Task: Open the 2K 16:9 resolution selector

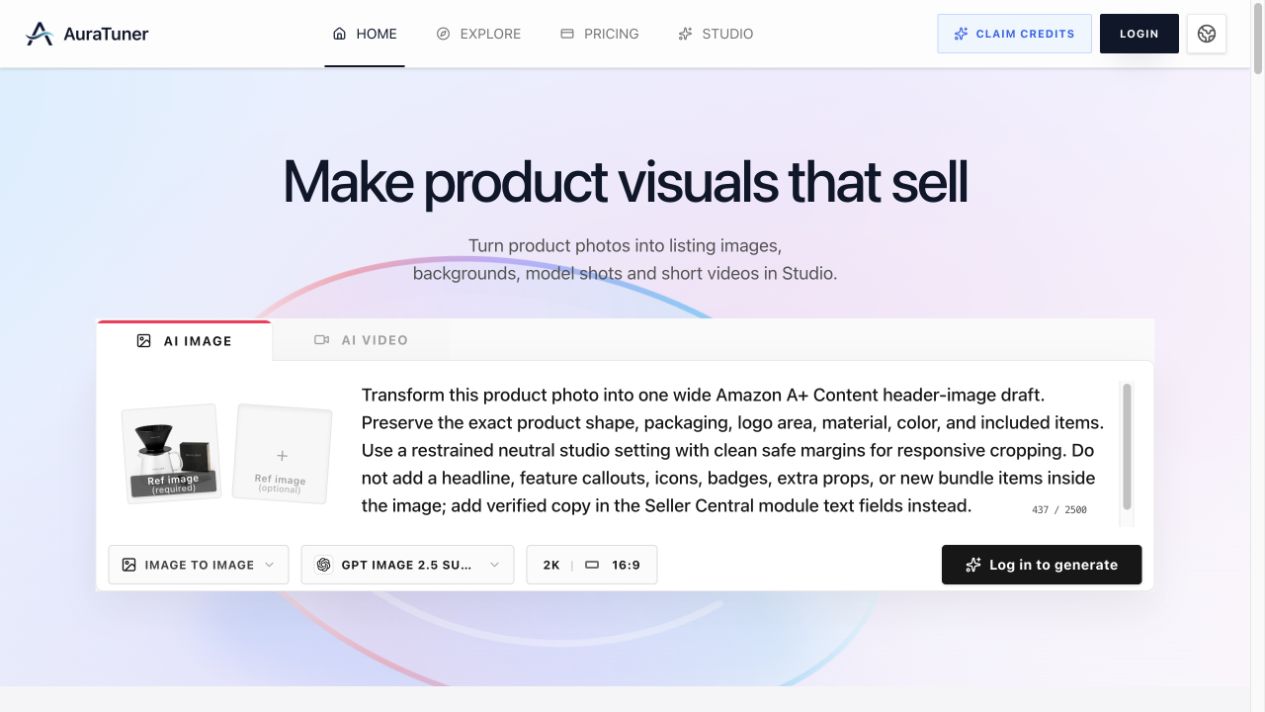Action: (592, 565)
